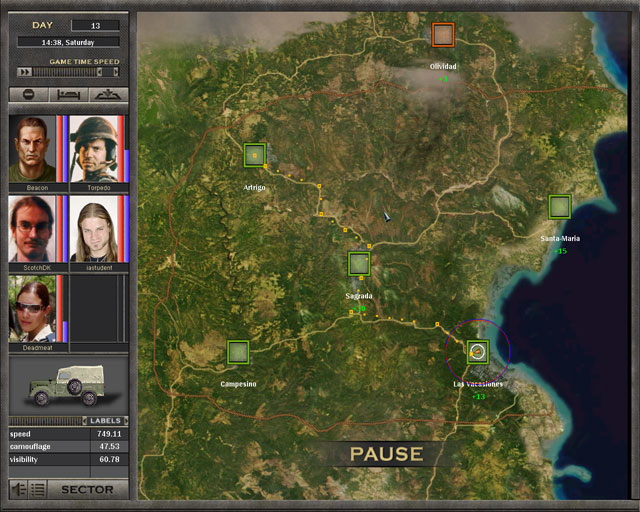Click the squad jeep vehicle image
The height and width of the screenshot is (512, 640).
click(x=69, y=386)
